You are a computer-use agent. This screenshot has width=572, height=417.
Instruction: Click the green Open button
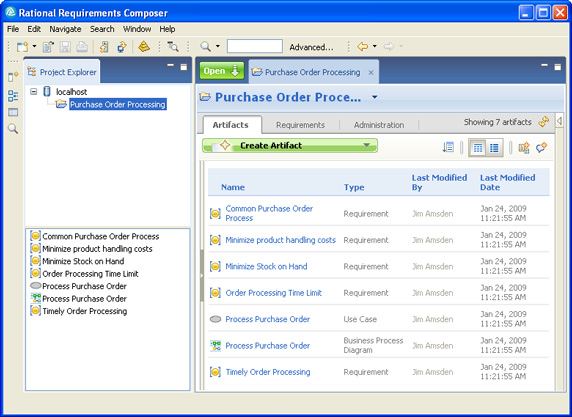tap(222, 71)
